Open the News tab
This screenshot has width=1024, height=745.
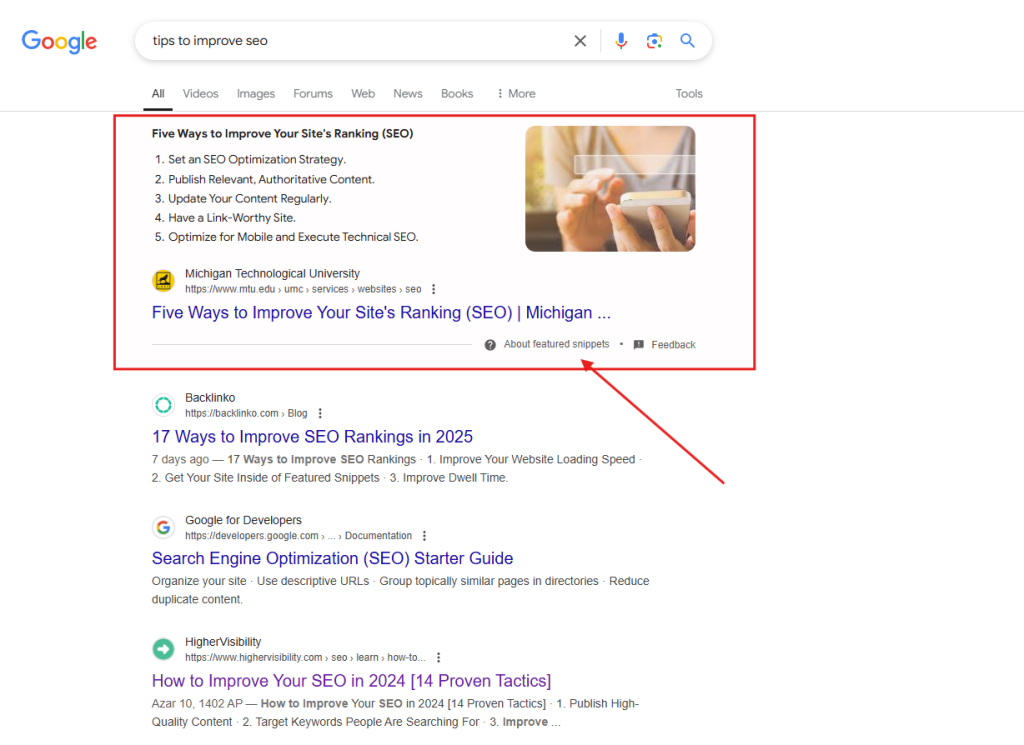pyautogui.click(x=408, y=93)
